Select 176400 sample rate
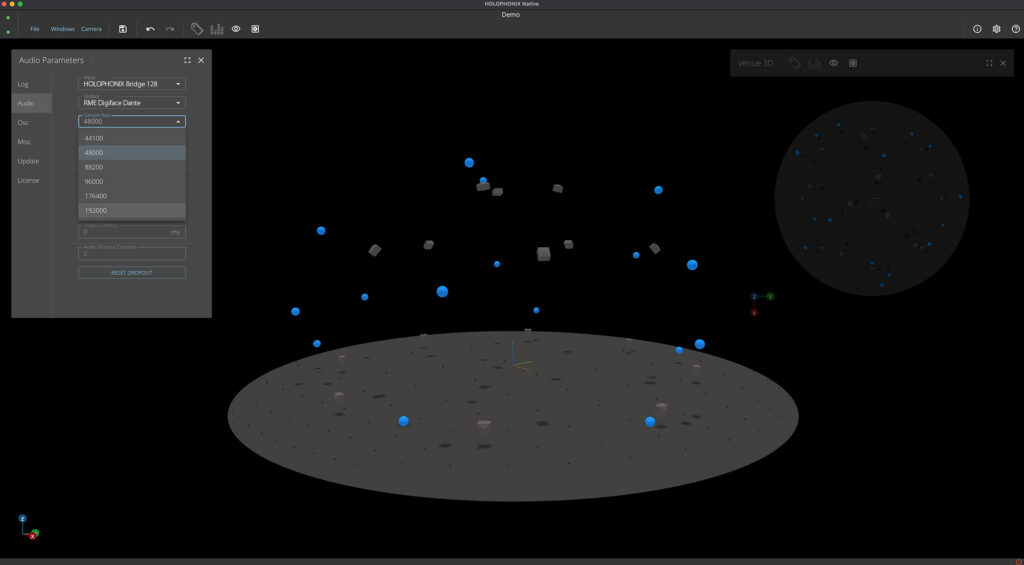The image size is (1024, 565). point(132,196)
